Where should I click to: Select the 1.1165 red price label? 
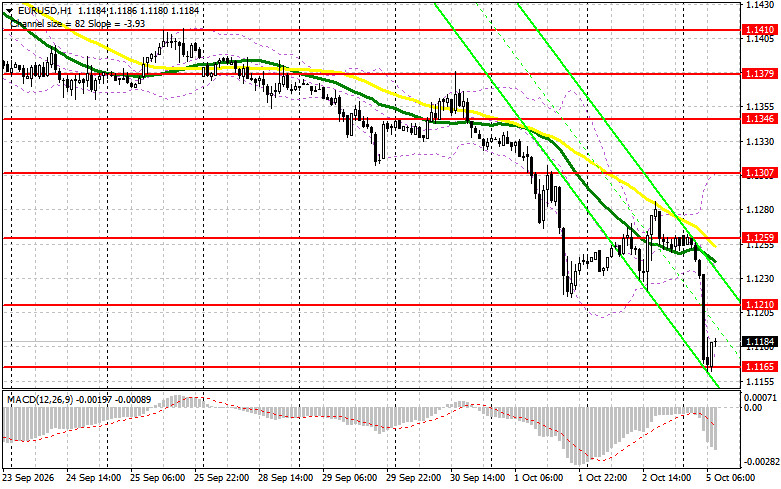tap(760, 367)
